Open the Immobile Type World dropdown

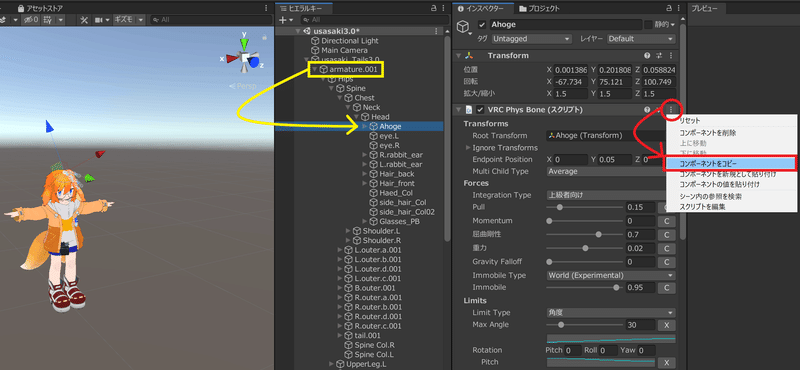[x=611, y=276]
